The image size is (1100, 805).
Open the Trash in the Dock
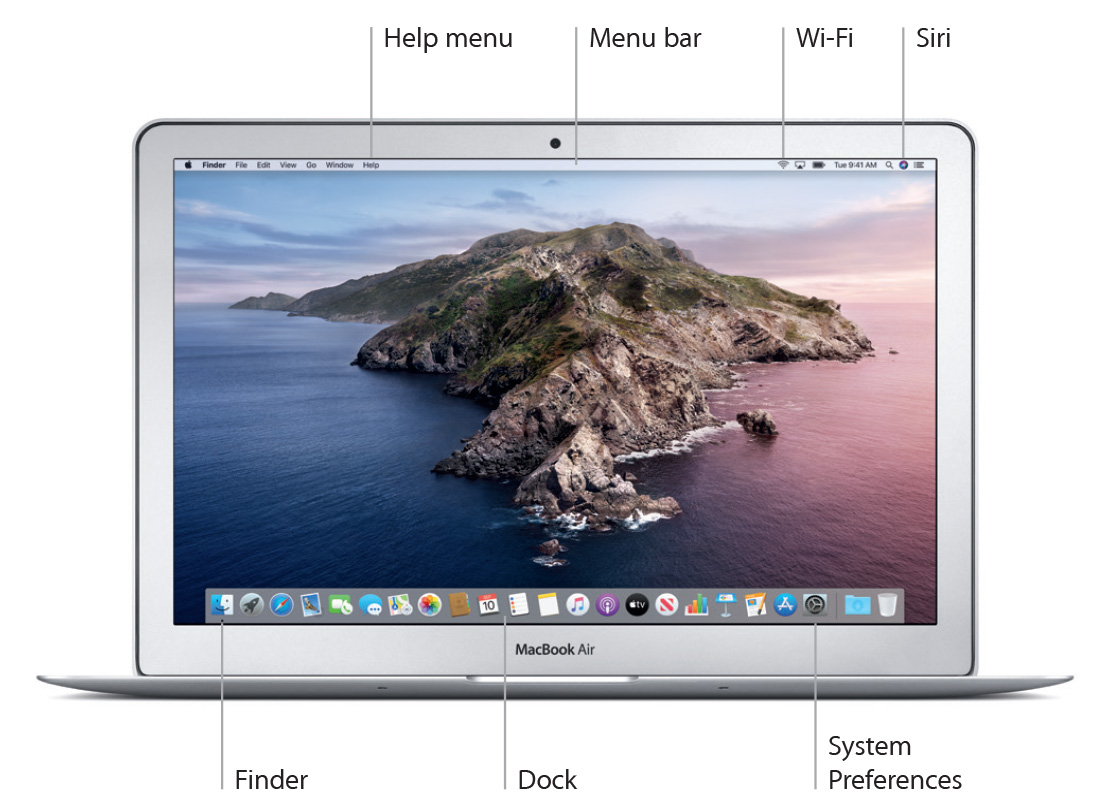[887, 605]
